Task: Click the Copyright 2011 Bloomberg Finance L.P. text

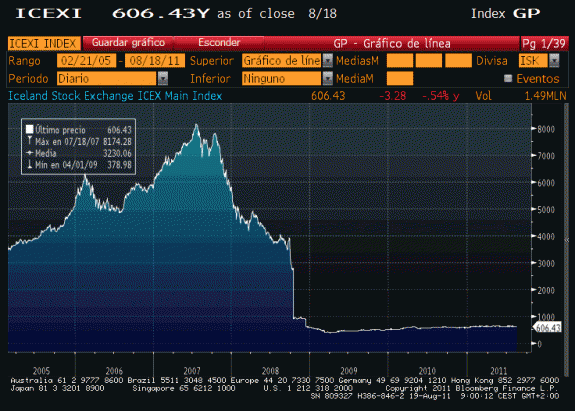Action: [x=472, y=388]
